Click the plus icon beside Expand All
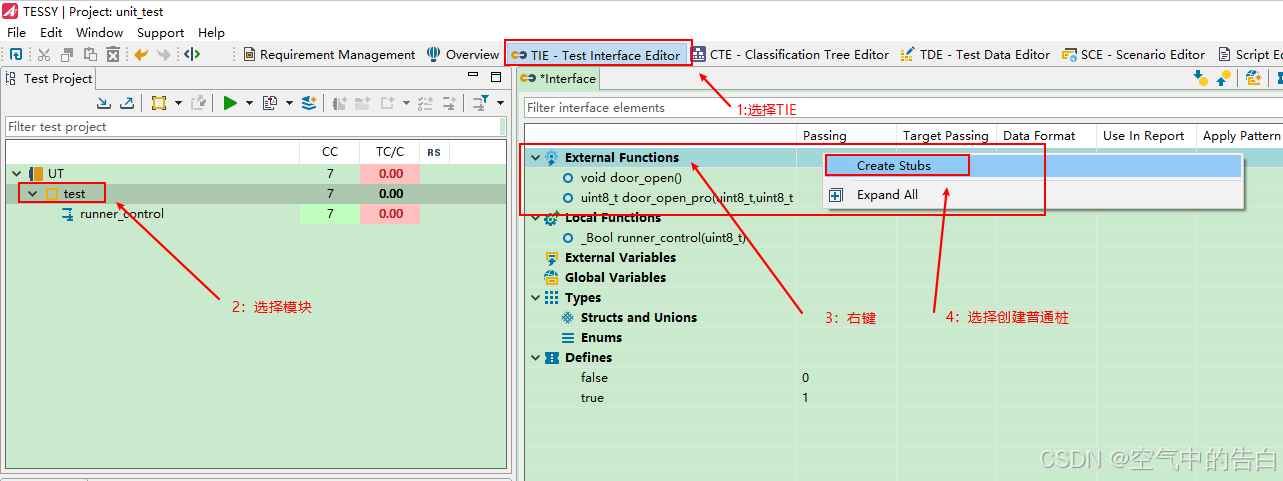This screenshot has height=481, width=1283. coord(836,195)
